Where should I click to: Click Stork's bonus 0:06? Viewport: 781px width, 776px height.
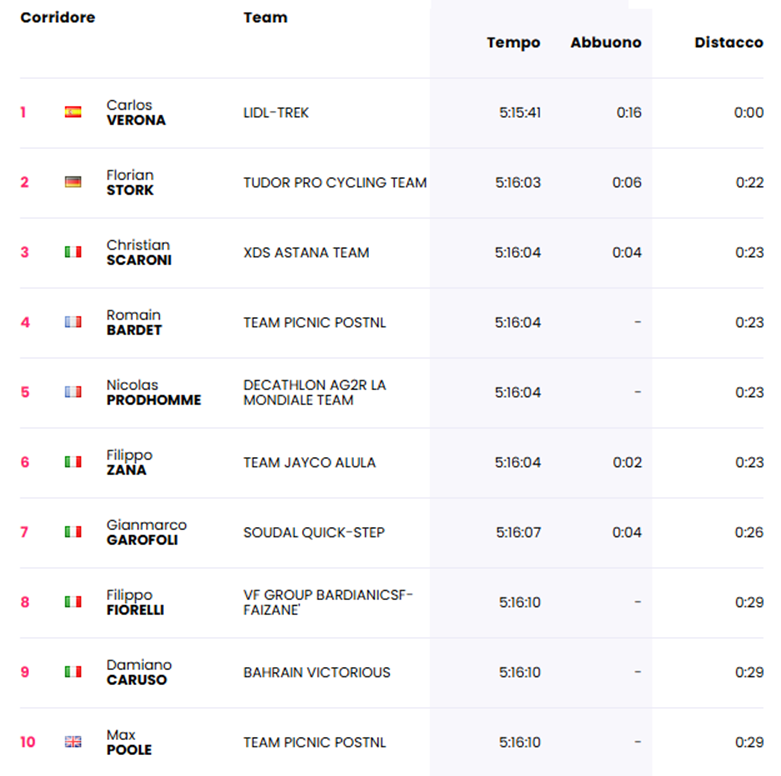(x=627, y=183)
